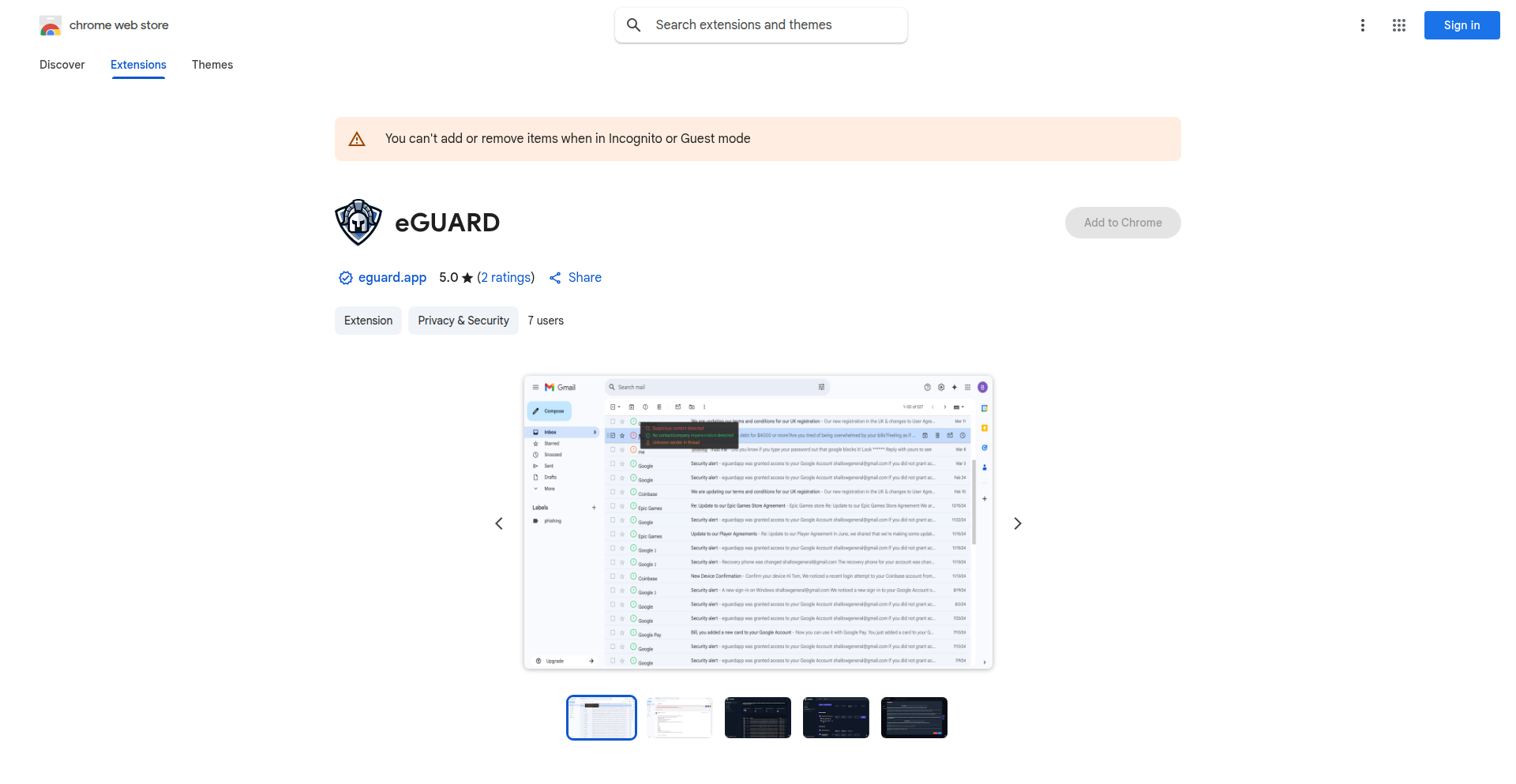Select the Extensions tab
Viewport: 1516px width, 784px height.
[x=138, y=65]
